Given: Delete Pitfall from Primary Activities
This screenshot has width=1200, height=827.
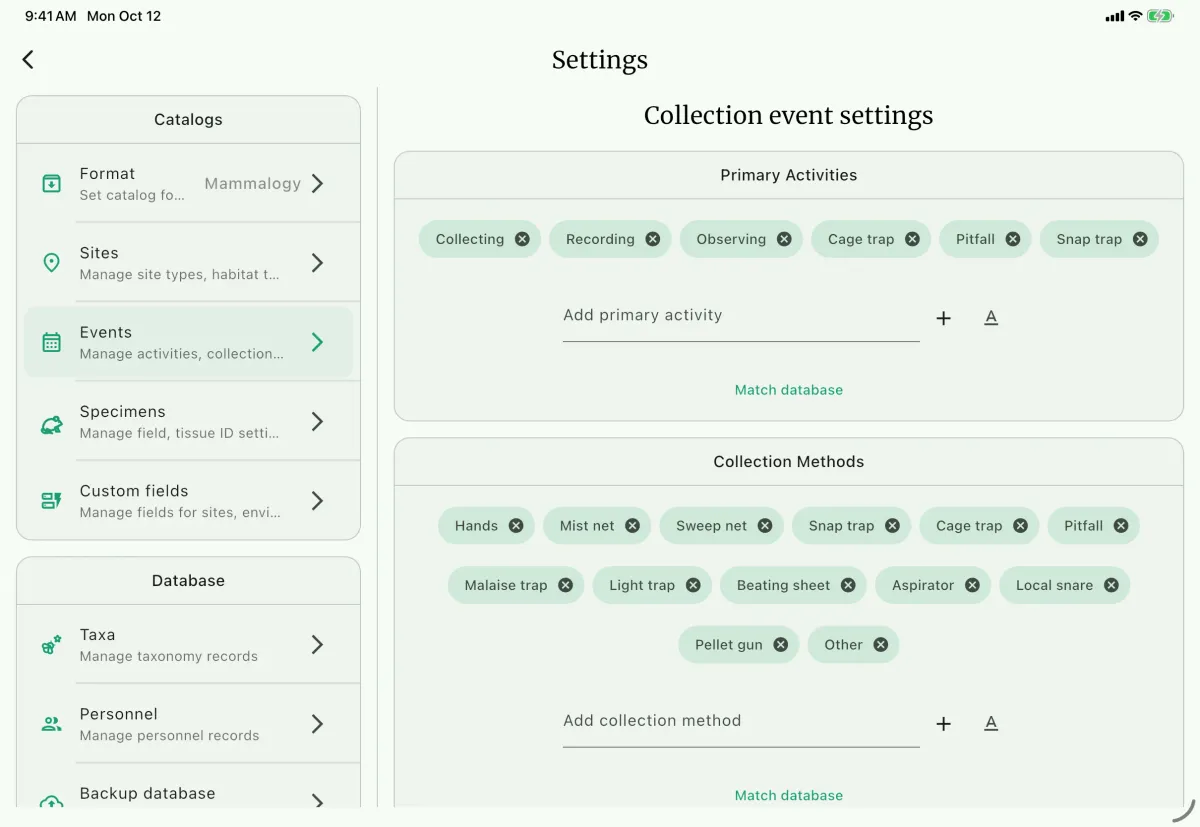Looking at the screenshot, I should coord(1013,239).
